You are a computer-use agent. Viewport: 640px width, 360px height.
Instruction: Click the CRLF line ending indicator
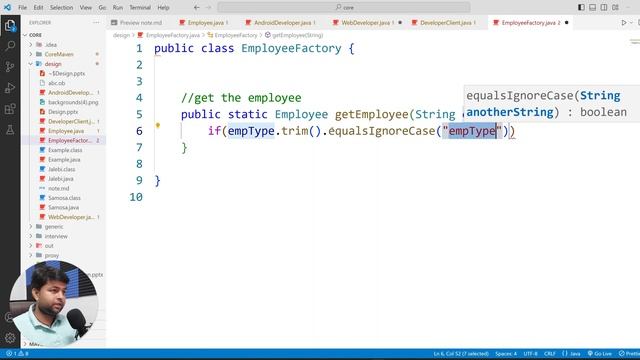tap(550, 353)
